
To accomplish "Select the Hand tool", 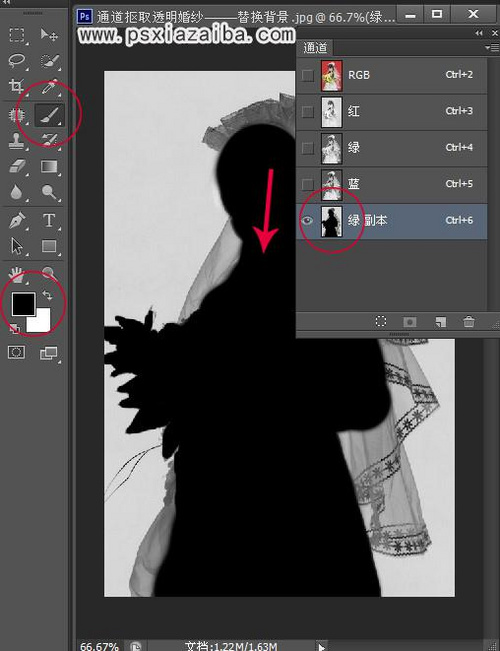I will [17, 274].
